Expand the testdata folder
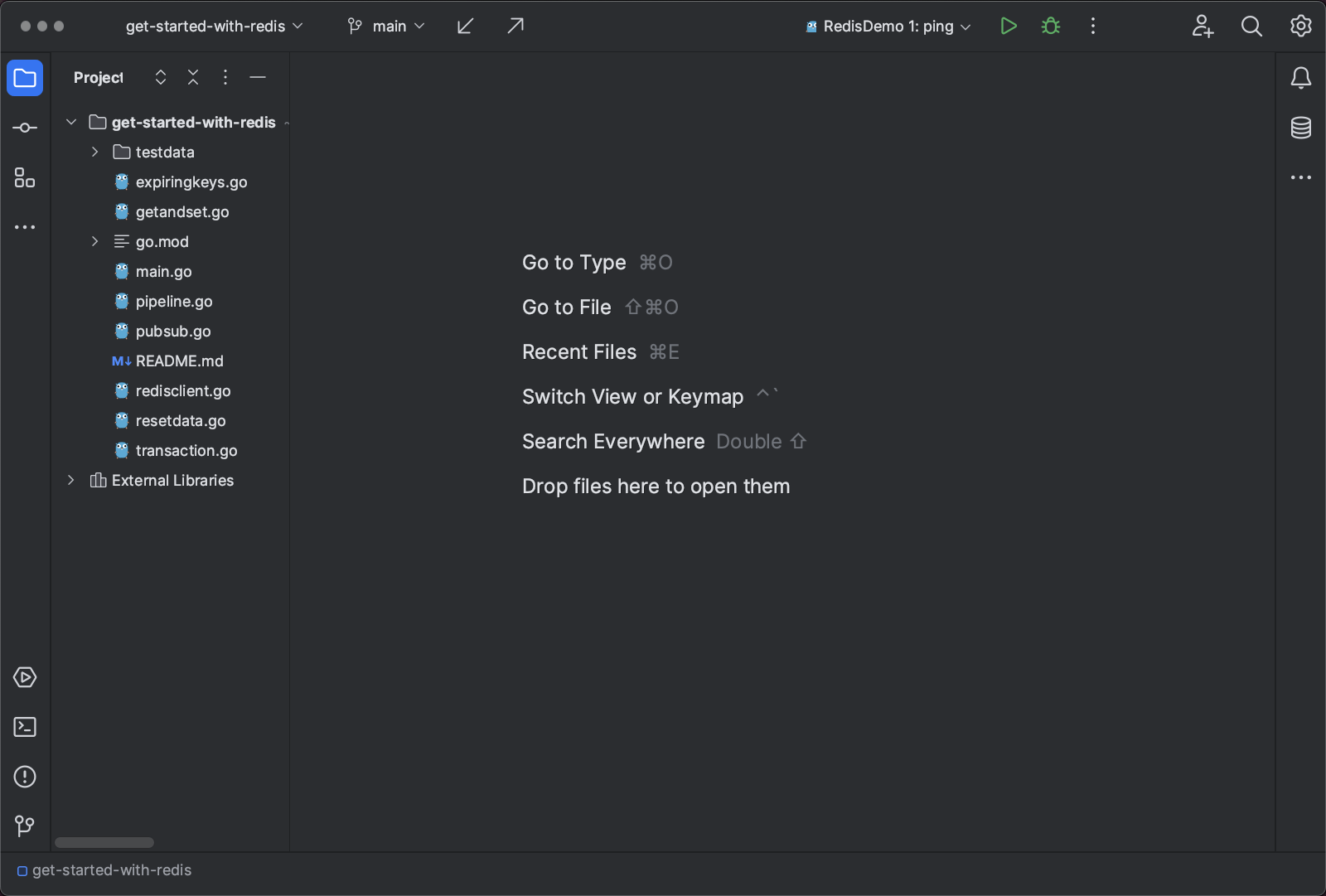Image resolution: width=1326 pixels, height=896 pixels. pyautogui.click(x=94, y=152)
